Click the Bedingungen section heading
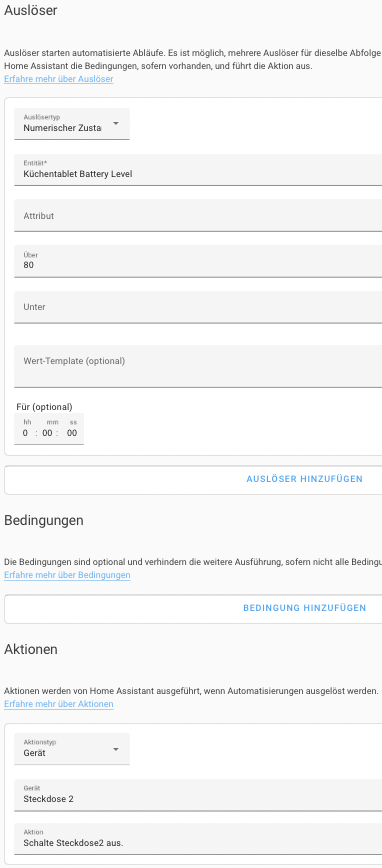This screenshot has width=382, height=868. (44, 520)
